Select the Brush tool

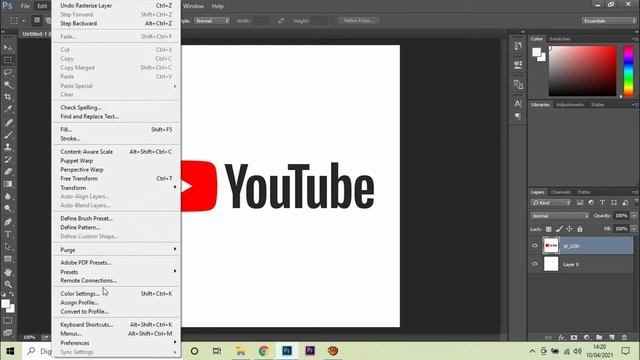pyautogui.click(x=8, y=135)
